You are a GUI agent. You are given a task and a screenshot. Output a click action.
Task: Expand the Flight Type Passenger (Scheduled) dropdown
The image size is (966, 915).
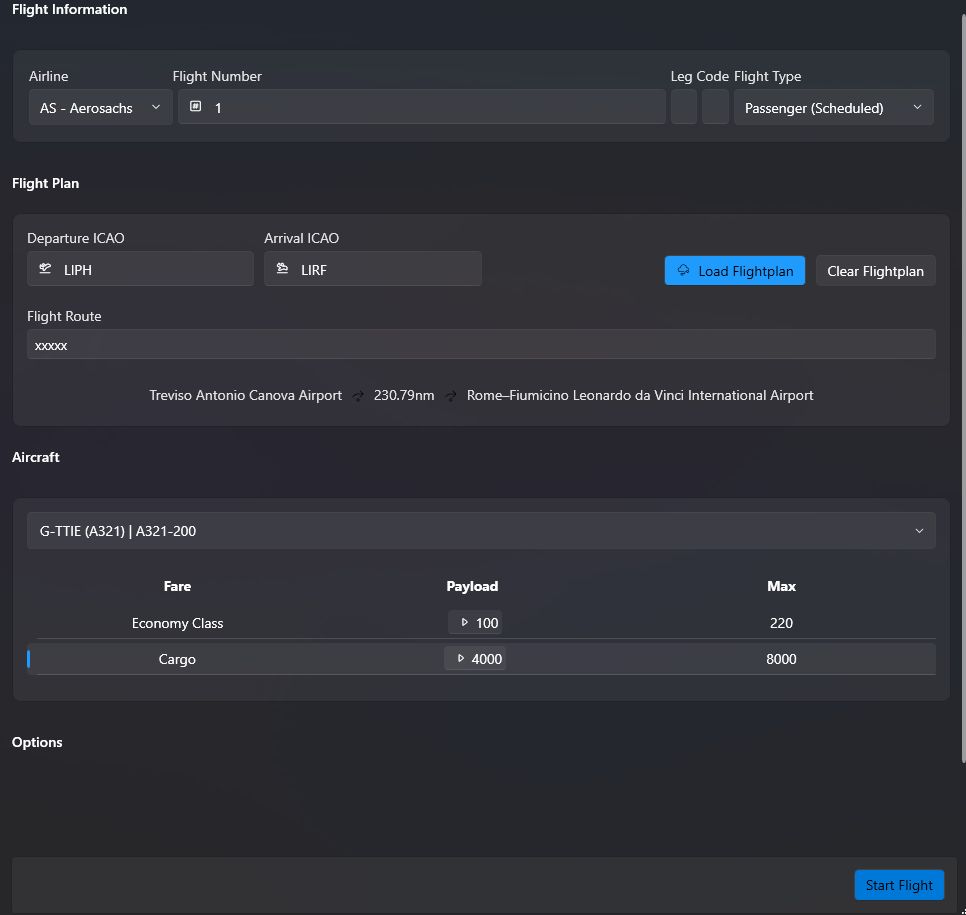pos(833,108)
